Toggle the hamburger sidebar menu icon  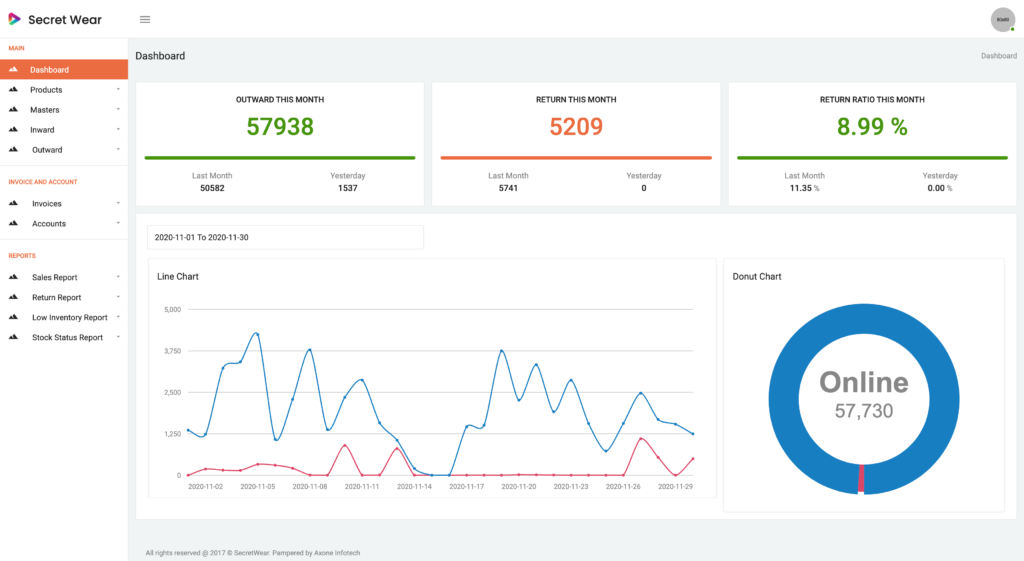(145, 19)
